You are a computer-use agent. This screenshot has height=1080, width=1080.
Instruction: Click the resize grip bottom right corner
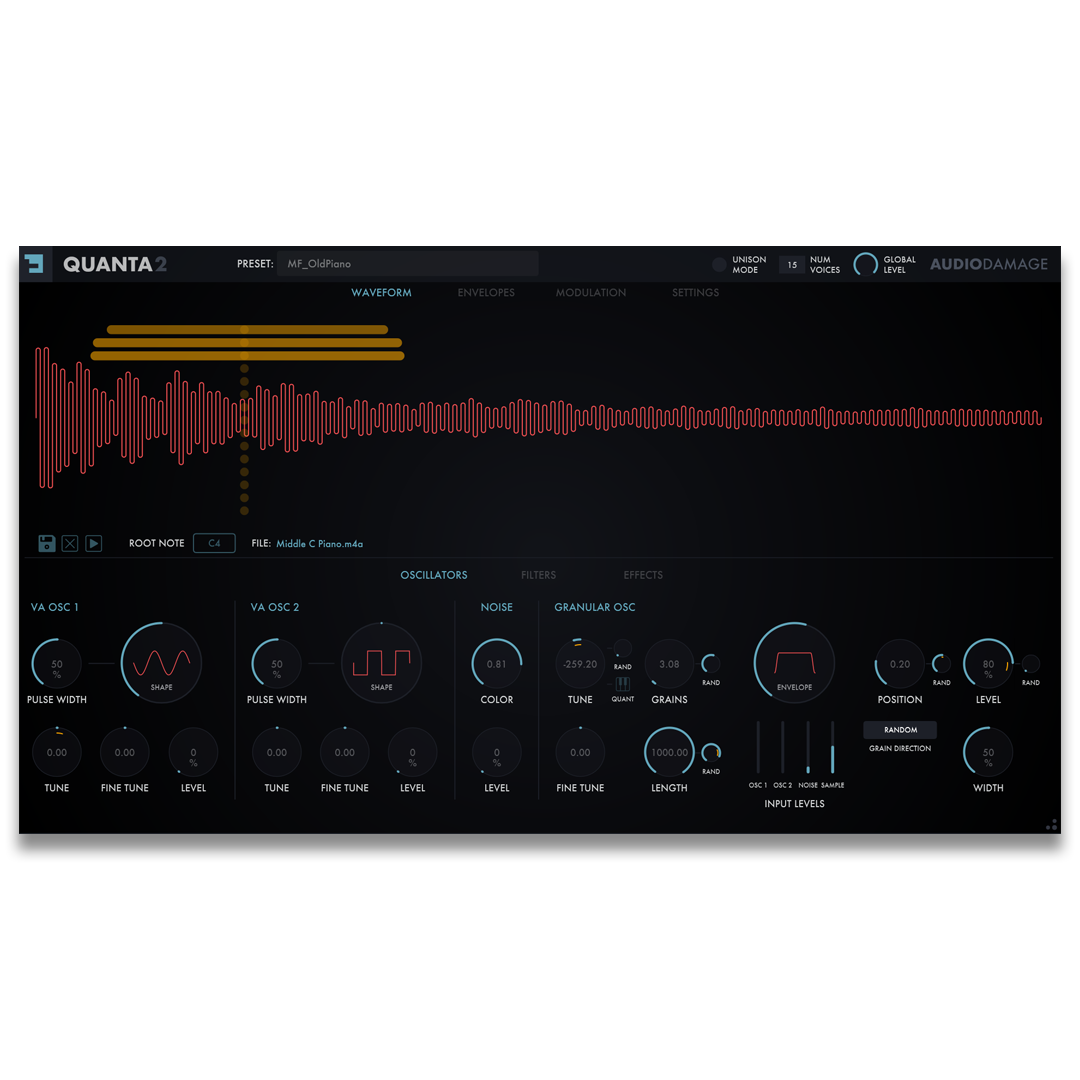tap(1052, 825)
